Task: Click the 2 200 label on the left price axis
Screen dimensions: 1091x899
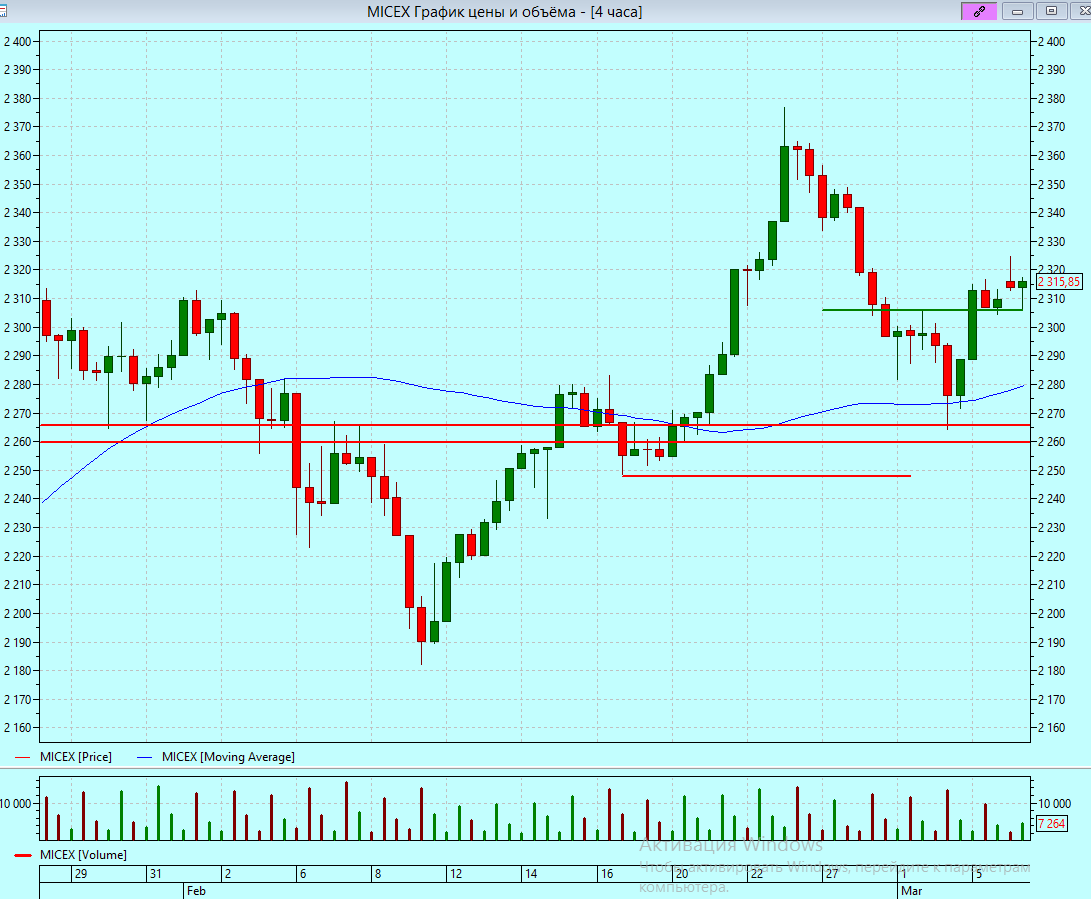Action: click(x=17, y=614)
